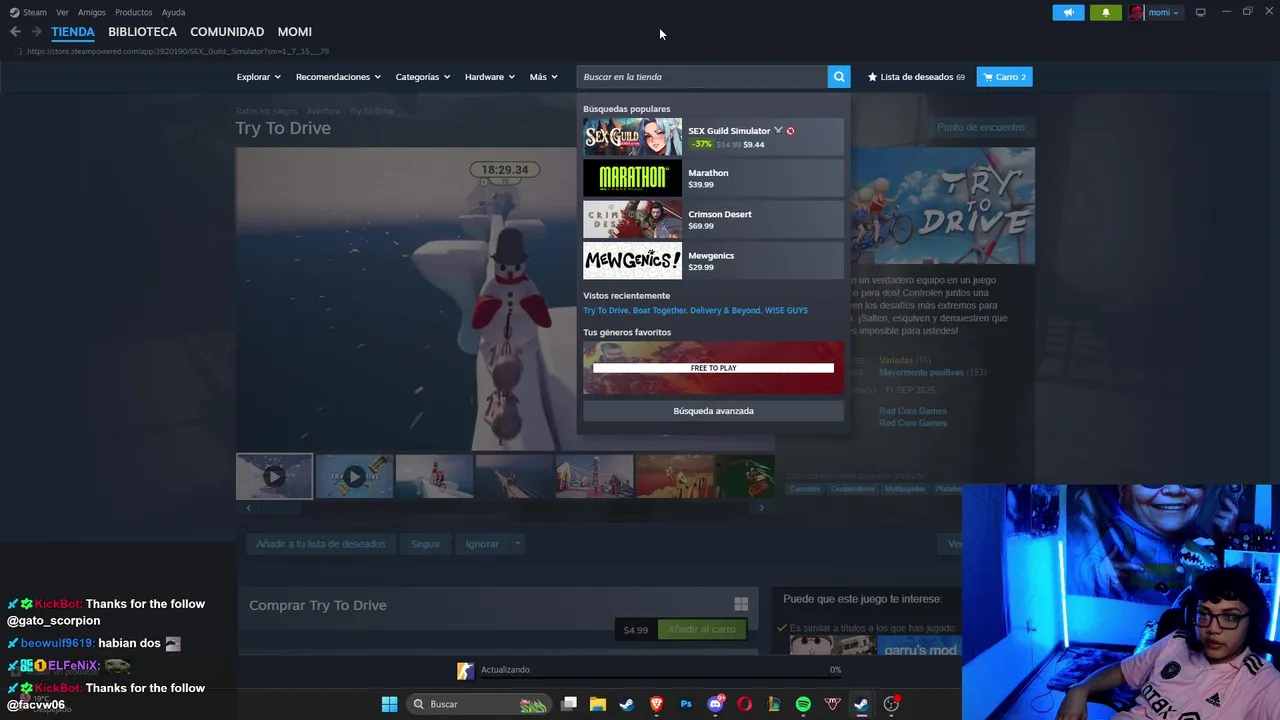
Task: Expand the Explorar dropdown
Action: [259, 77]
